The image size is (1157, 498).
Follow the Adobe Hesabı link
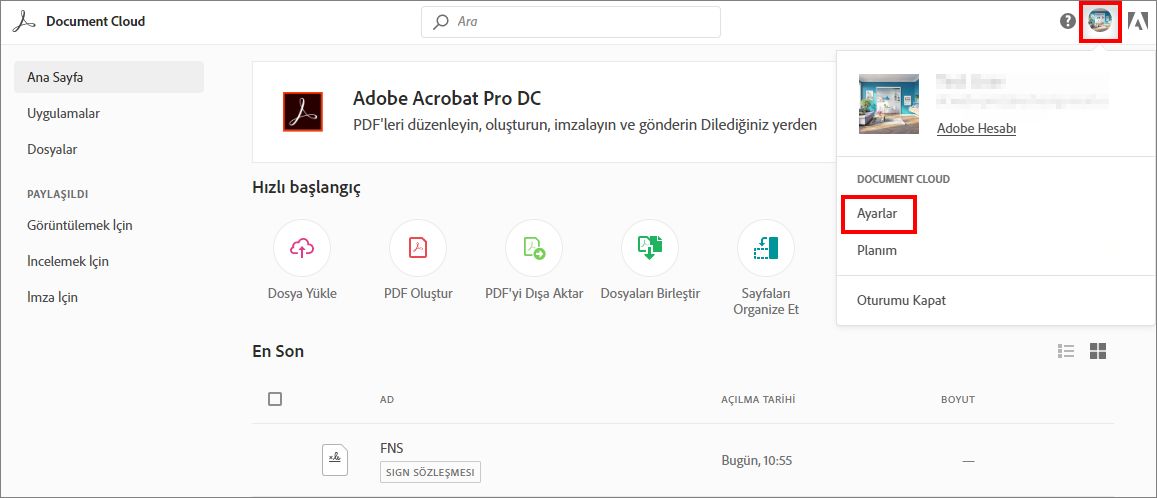tap(976, 128)
